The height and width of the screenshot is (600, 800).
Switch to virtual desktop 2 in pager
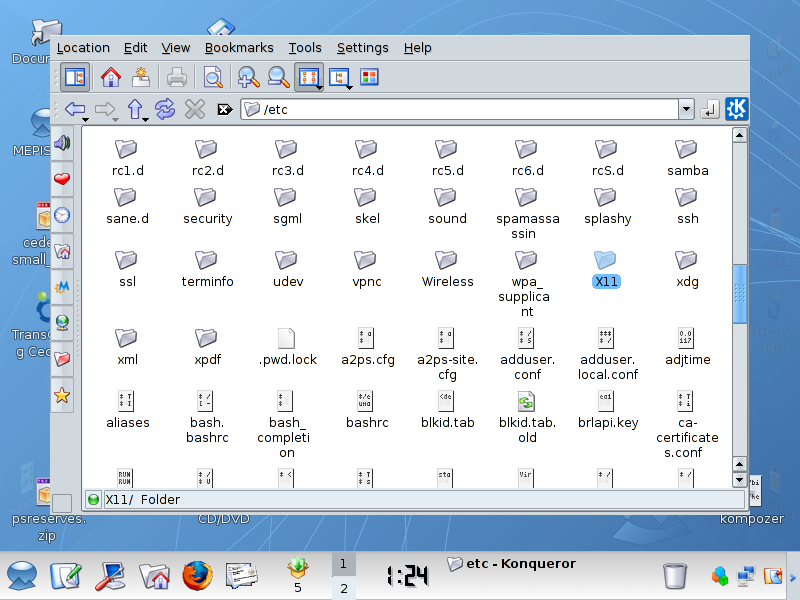pyautogui.click(x=343, y=588)
